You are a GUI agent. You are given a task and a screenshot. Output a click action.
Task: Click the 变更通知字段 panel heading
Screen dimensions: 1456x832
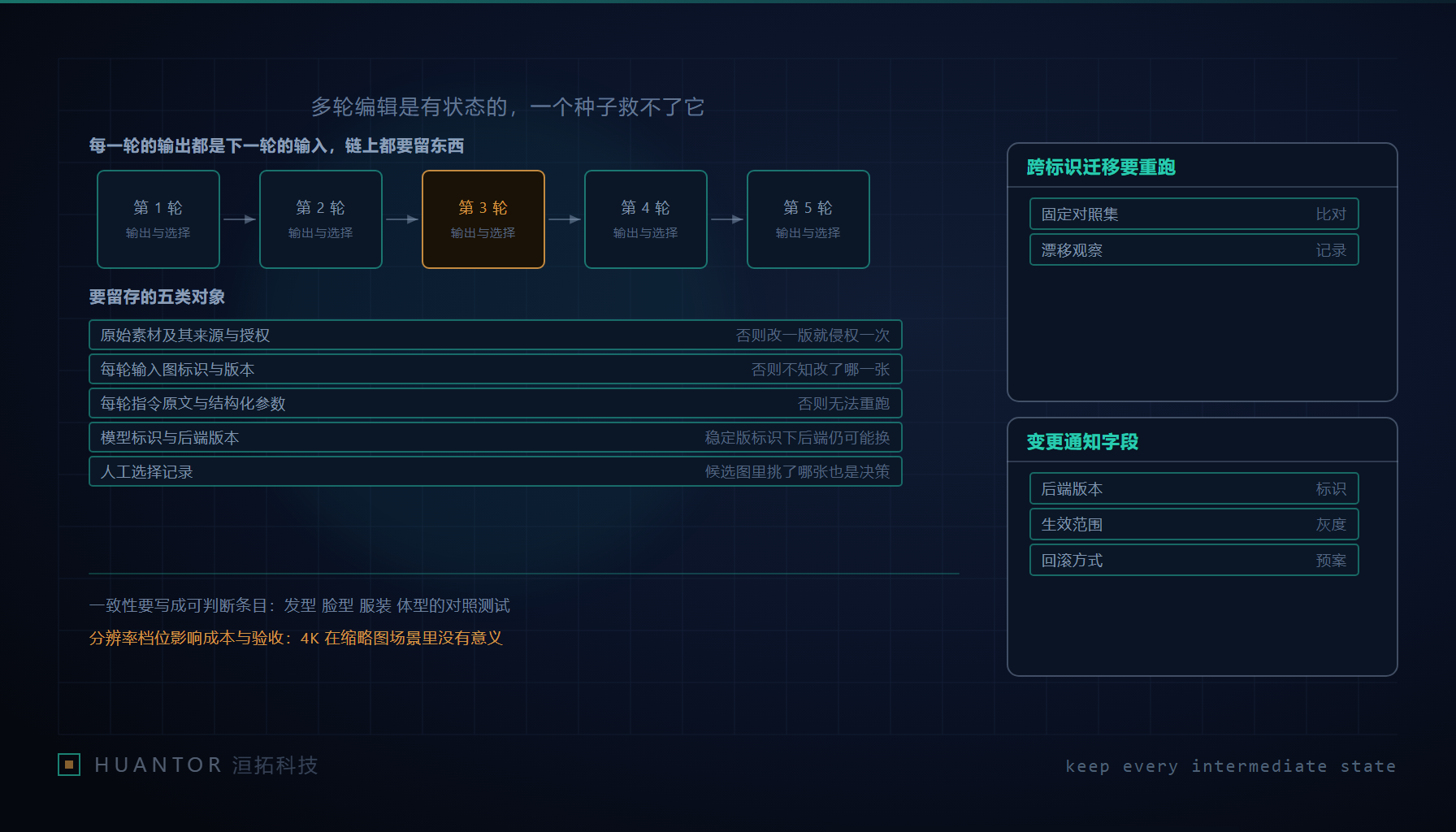1082,442
